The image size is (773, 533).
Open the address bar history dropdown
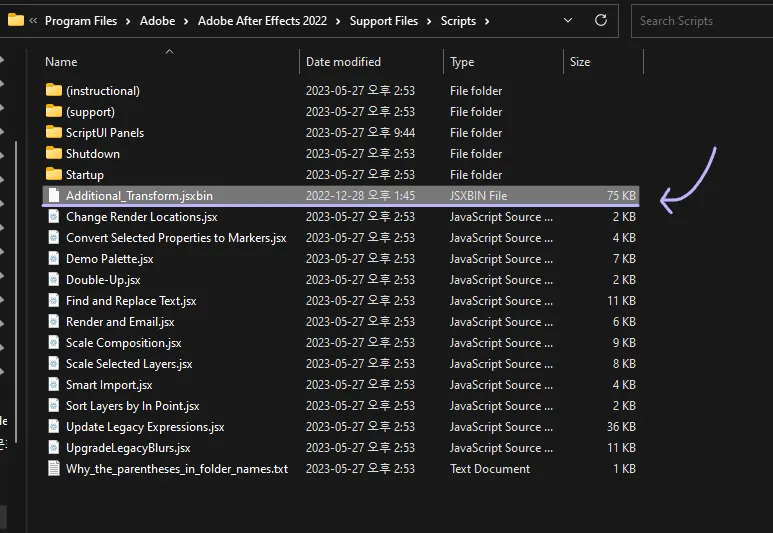(568, 20)
